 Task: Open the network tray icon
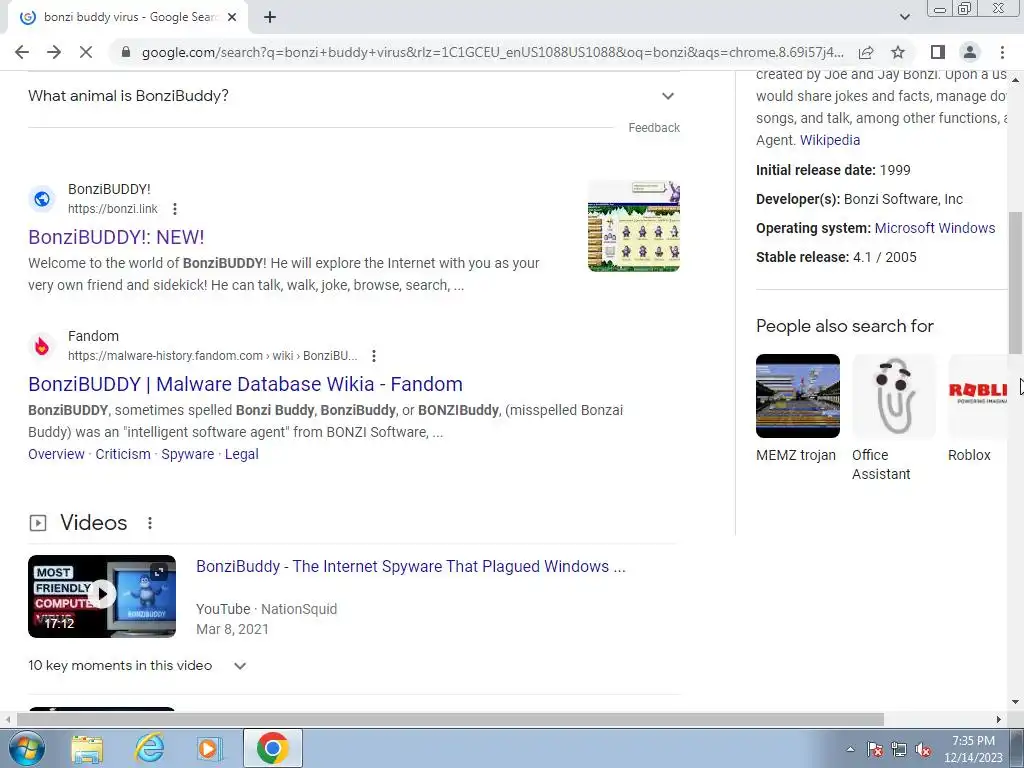(899, 749)
